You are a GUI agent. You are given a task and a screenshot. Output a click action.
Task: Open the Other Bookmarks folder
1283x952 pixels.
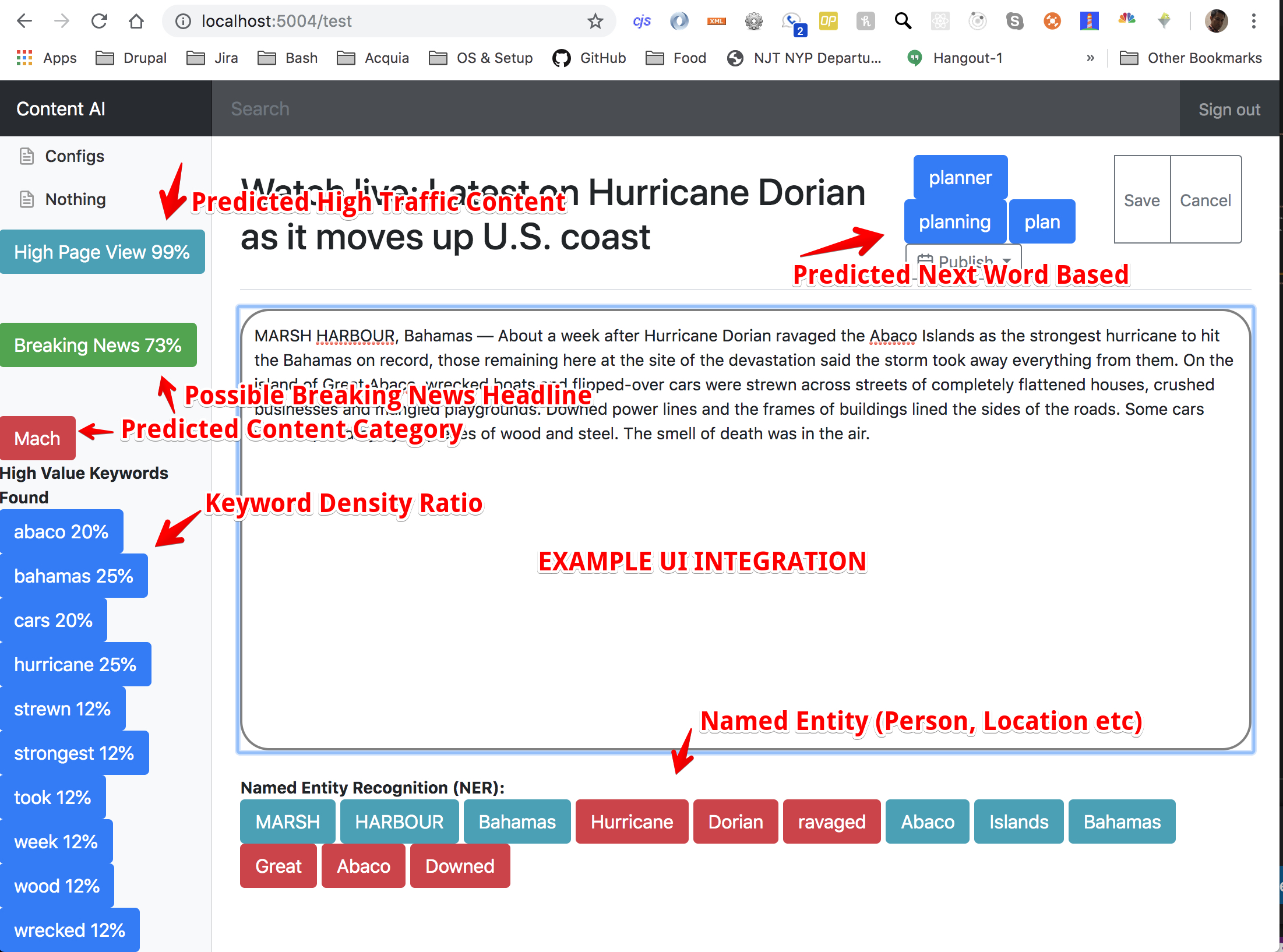coord(1190,58)
